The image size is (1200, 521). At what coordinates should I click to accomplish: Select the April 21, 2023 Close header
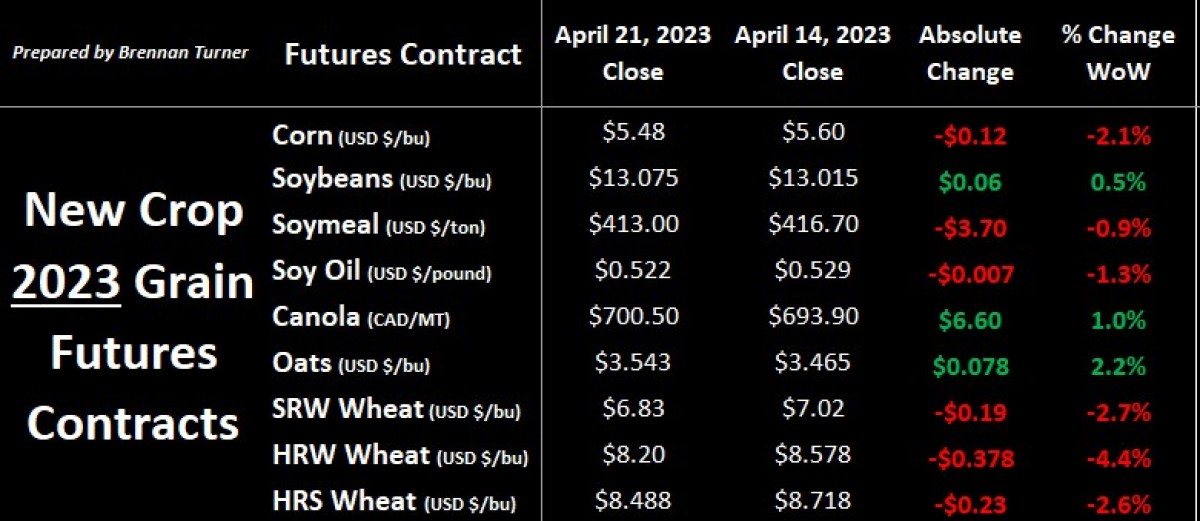(x=633, y=53)
